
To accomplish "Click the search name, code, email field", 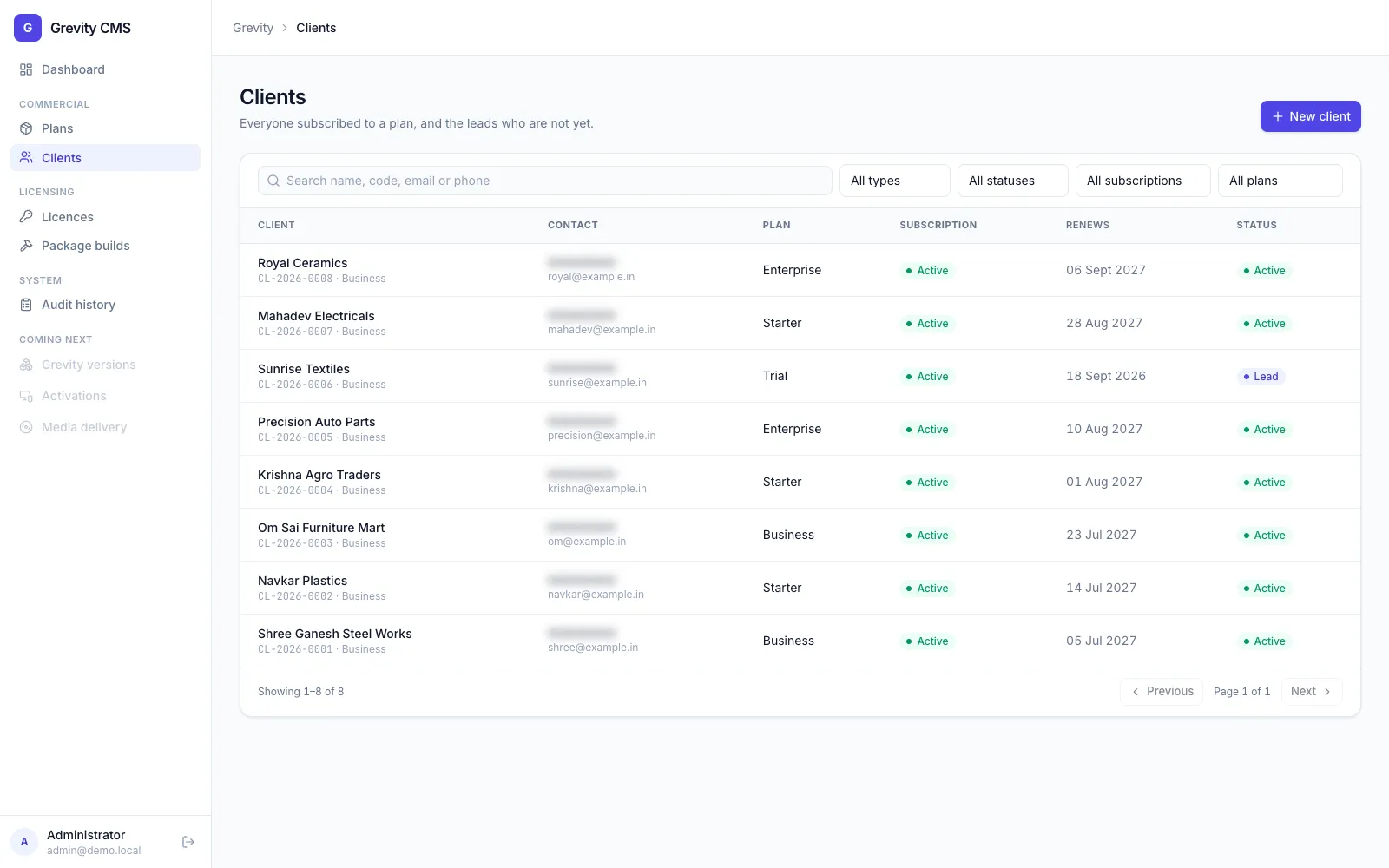I will coord(544,181).
